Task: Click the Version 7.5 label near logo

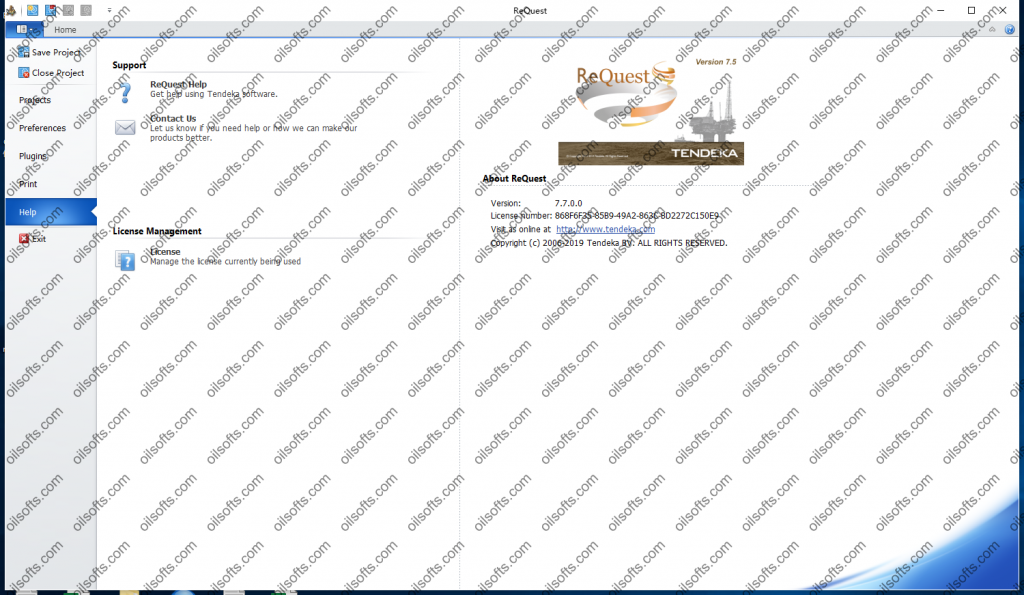Action: (x=716, y=62)
